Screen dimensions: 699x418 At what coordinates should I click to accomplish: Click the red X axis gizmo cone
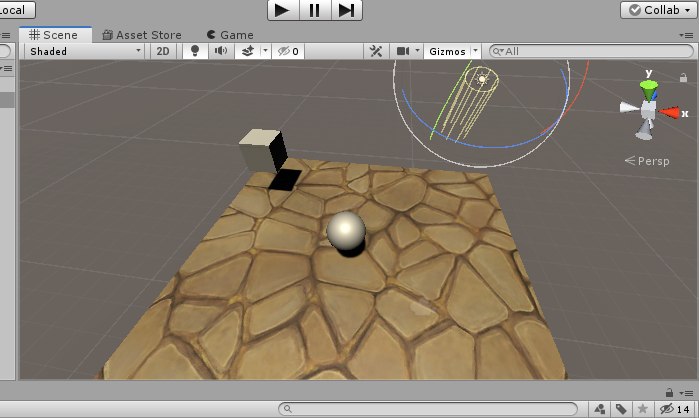coord(670,113)
